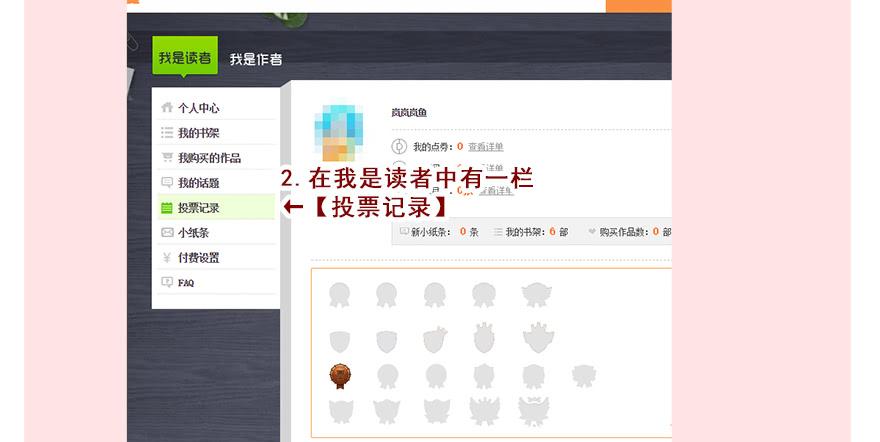
Task: Open 付费设置 in sidebar
Action: 199,258
